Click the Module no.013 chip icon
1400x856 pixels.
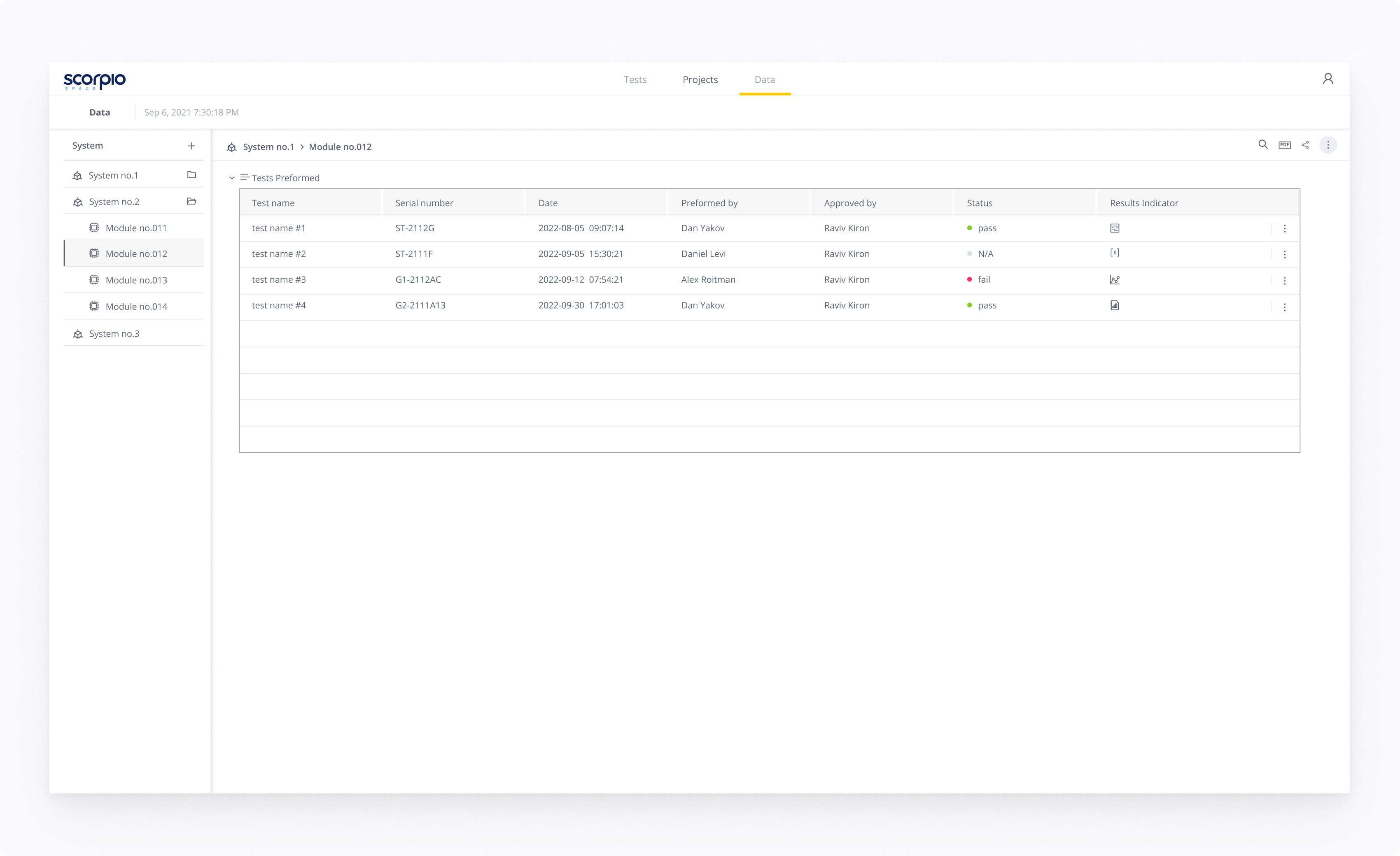coord(94,279)
